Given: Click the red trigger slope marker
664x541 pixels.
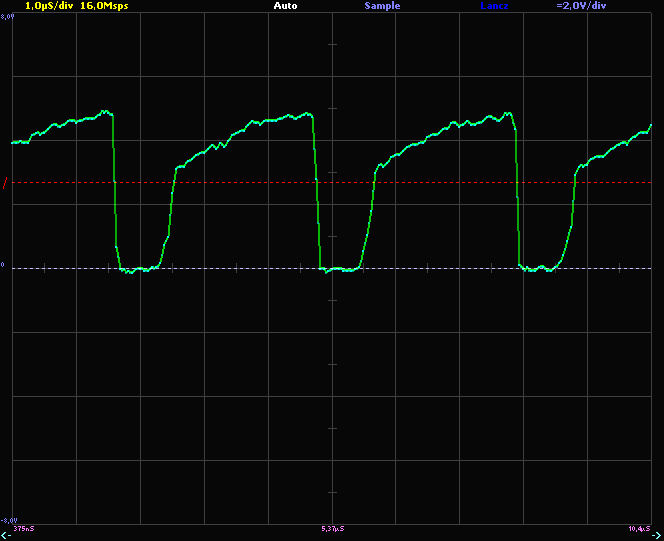Looking at the screenshot, I should [5, 183].
